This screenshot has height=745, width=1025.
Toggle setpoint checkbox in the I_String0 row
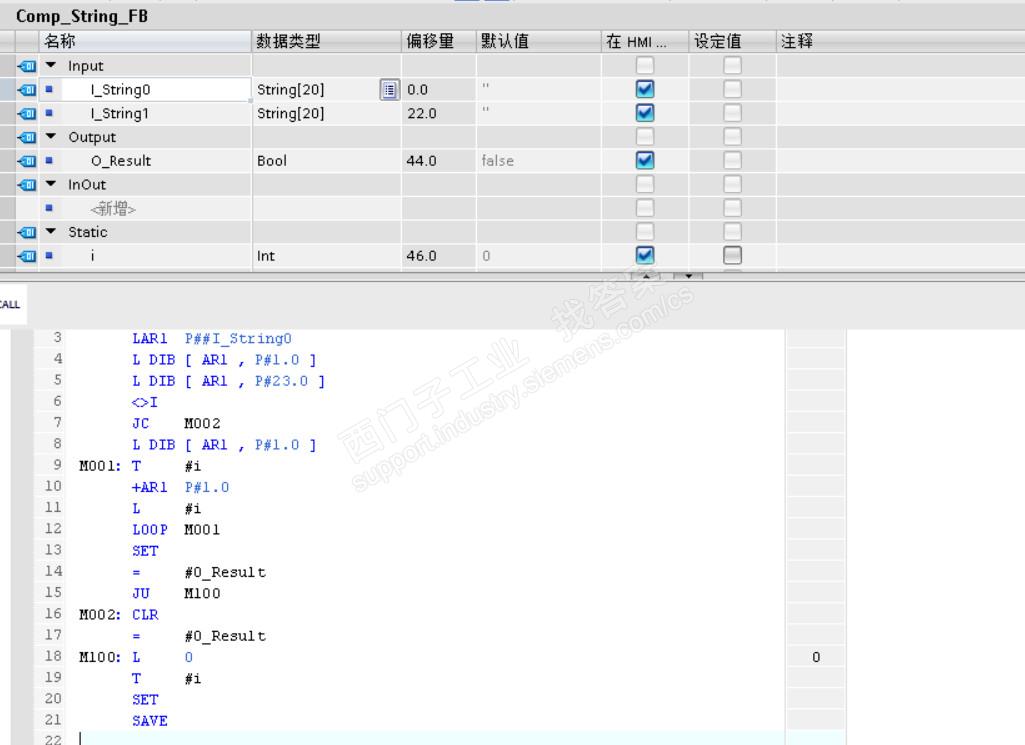pos(732,89)
